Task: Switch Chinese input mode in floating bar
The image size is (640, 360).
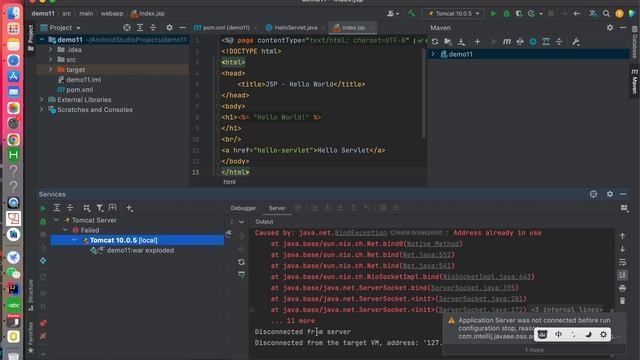Action: coord(558,335)
